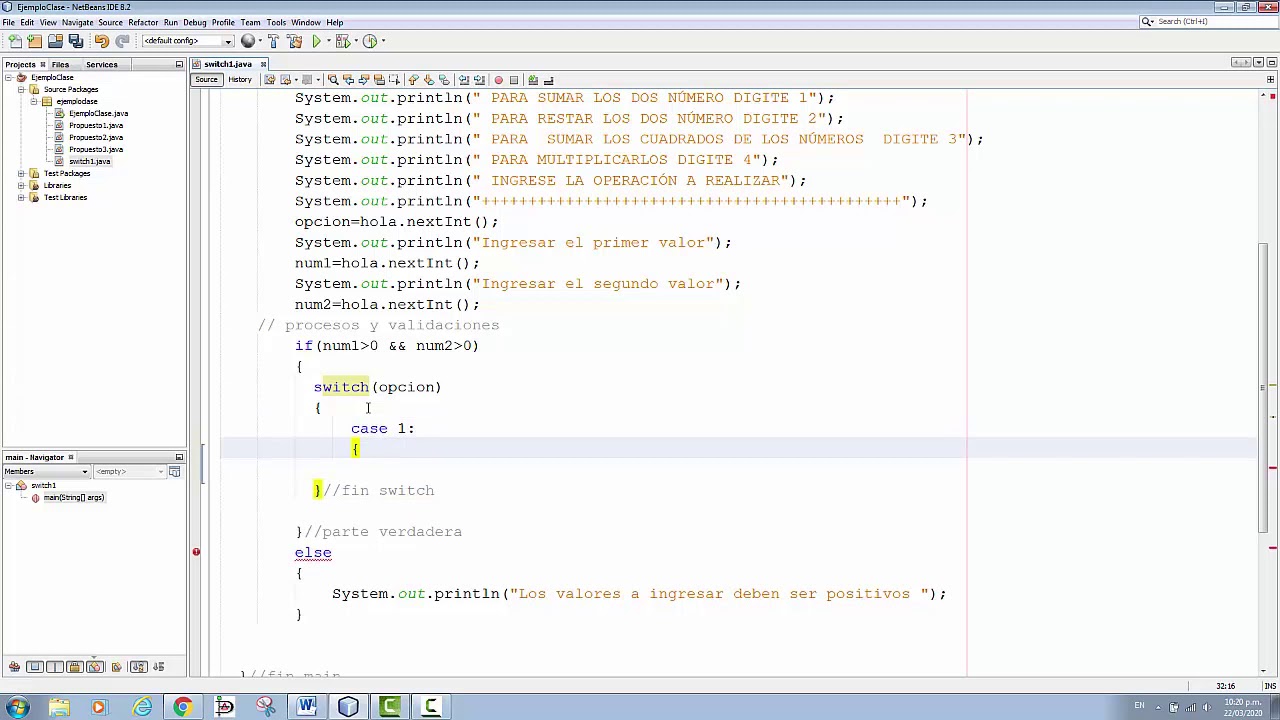Click the error marker beside the else line
This screenshot has width=1280, height=720.
pyautogui.click(x=196, y=552)
